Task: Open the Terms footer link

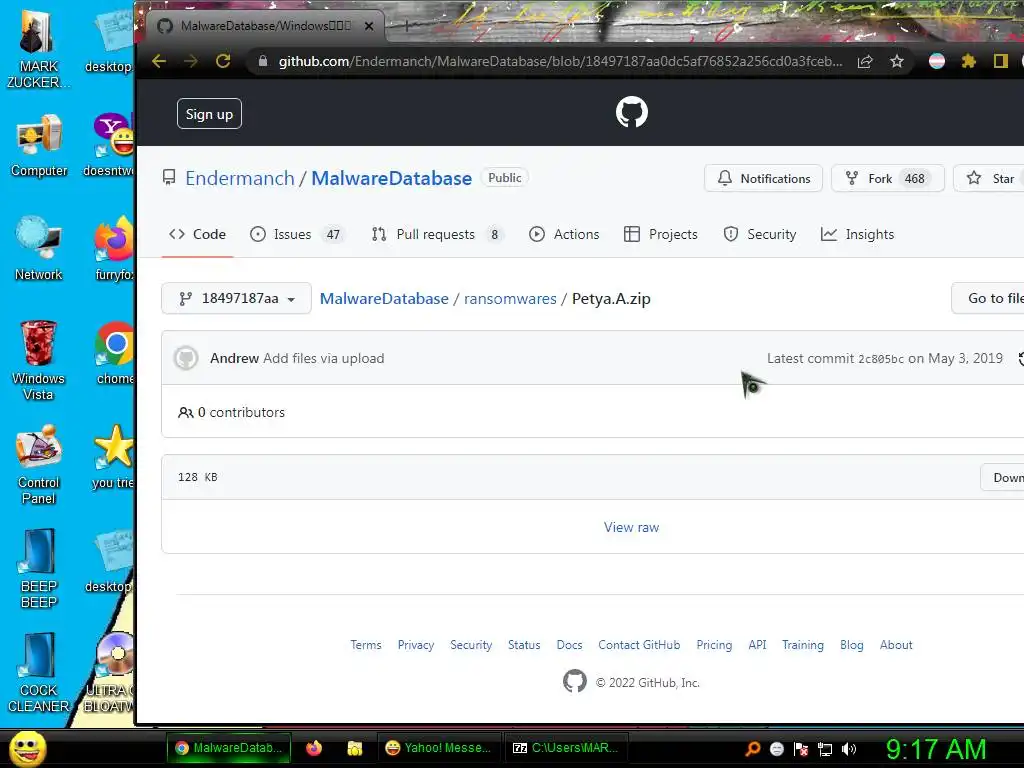Action: click(x=366, y=645)
